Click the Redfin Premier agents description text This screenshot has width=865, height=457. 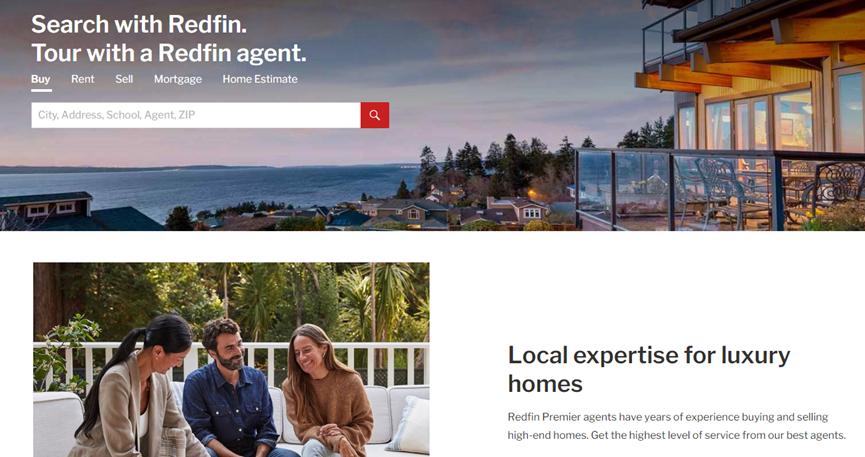(x=676, y=426)
